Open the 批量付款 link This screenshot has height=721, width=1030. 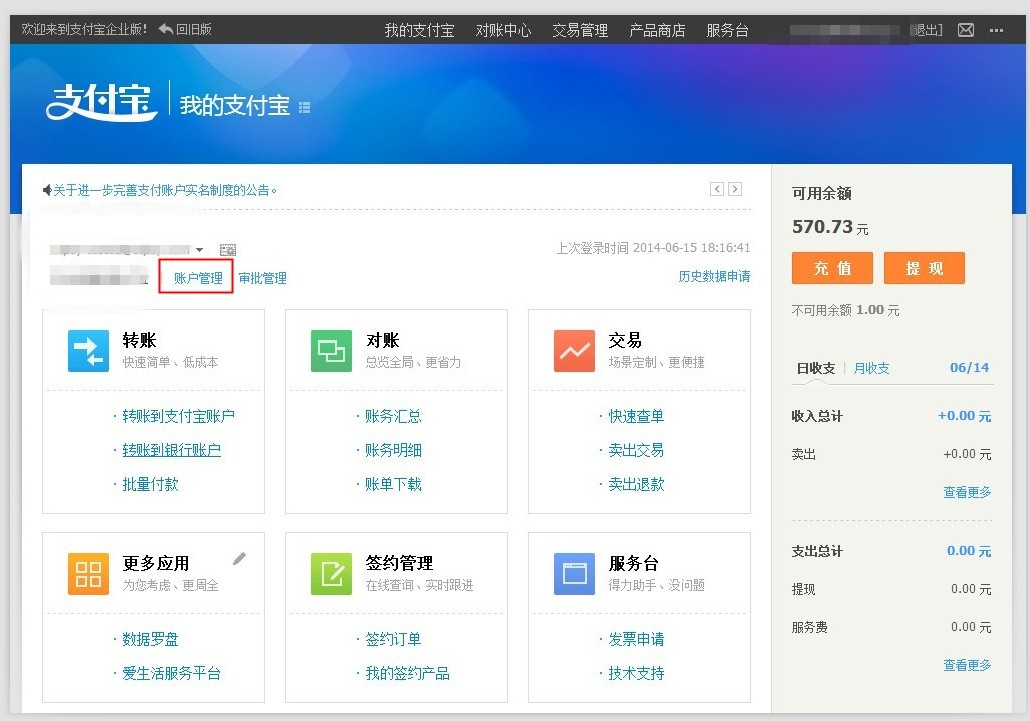pyautogui.click(x=150, y=485)
